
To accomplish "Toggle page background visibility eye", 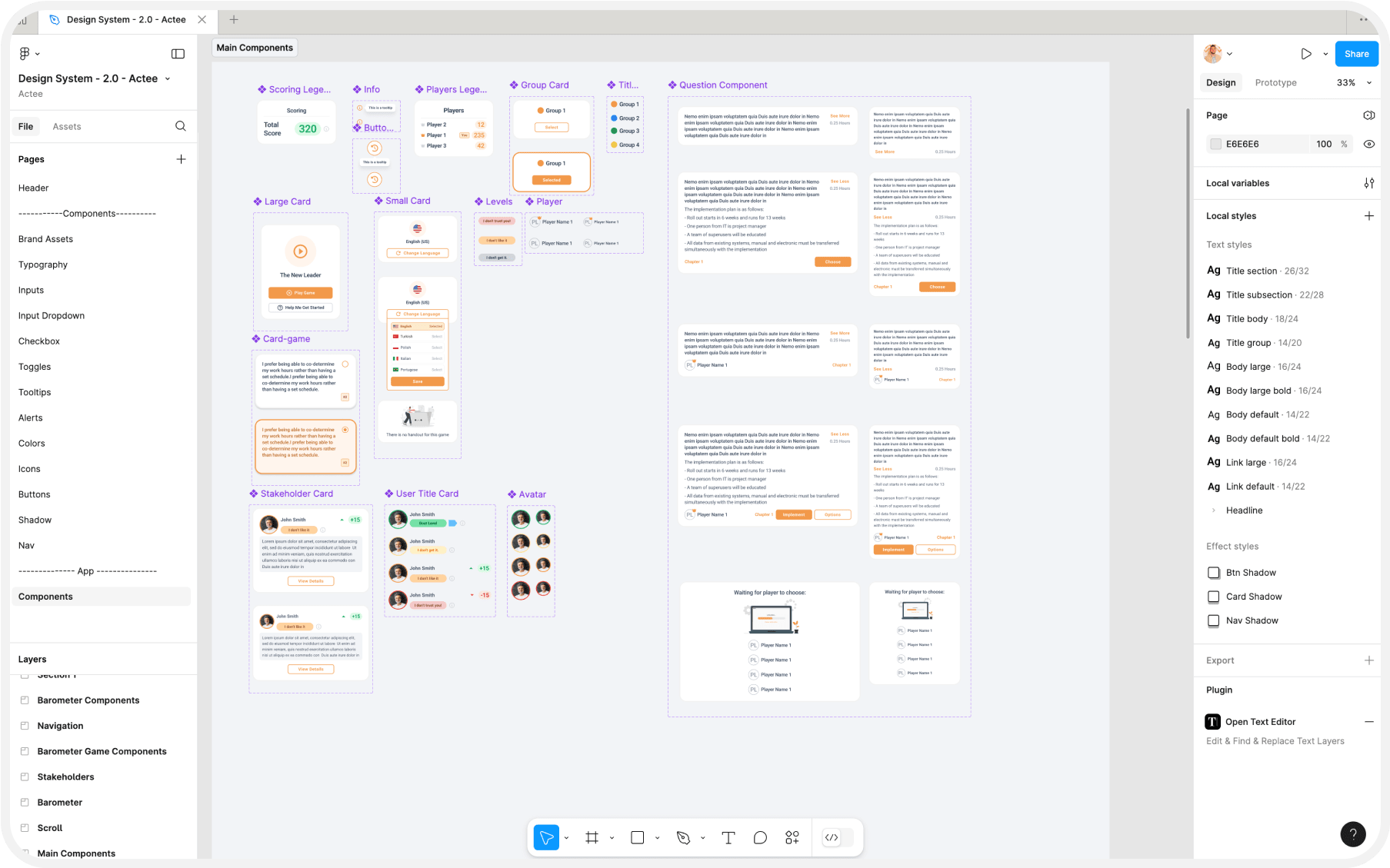I will coord(1369,144).
